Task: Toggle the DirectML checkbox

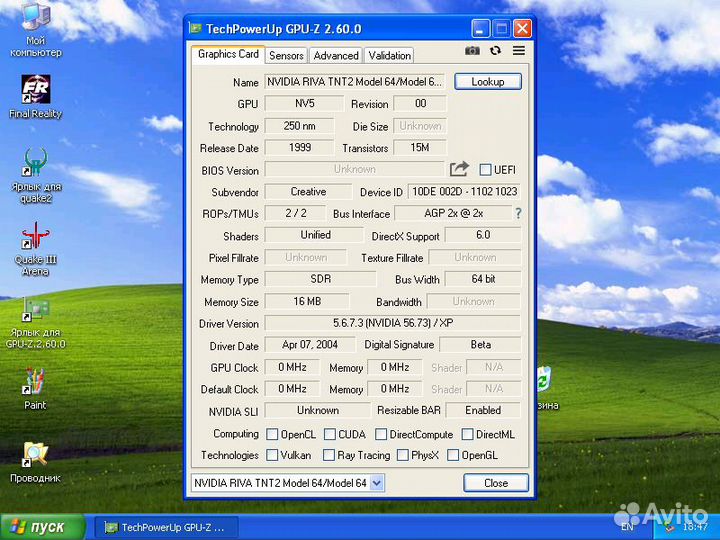Action: [467, 434]
